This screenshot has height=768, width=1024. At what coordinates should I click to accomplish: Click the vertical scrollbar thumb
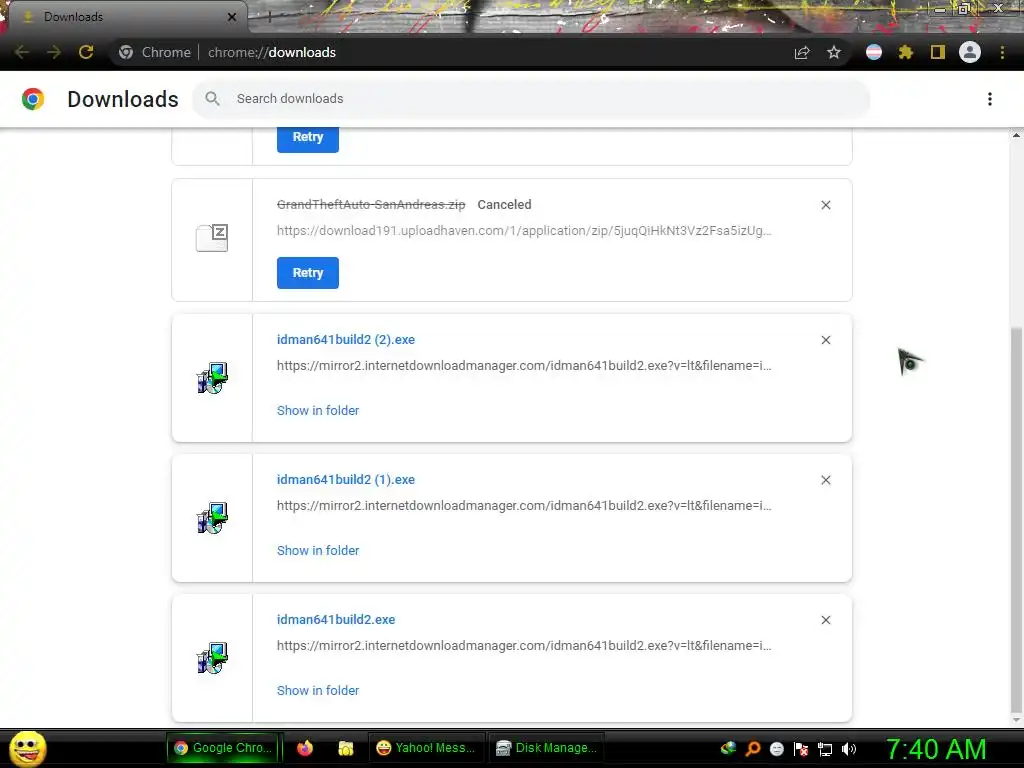[1016, 519]
